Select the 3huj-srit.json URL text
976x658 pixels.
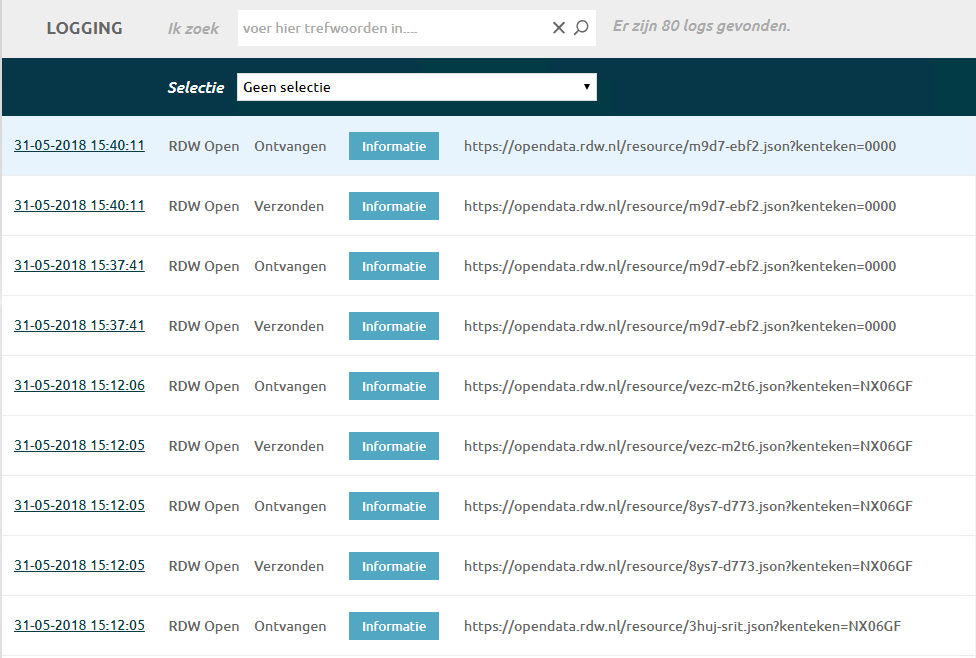682,626
